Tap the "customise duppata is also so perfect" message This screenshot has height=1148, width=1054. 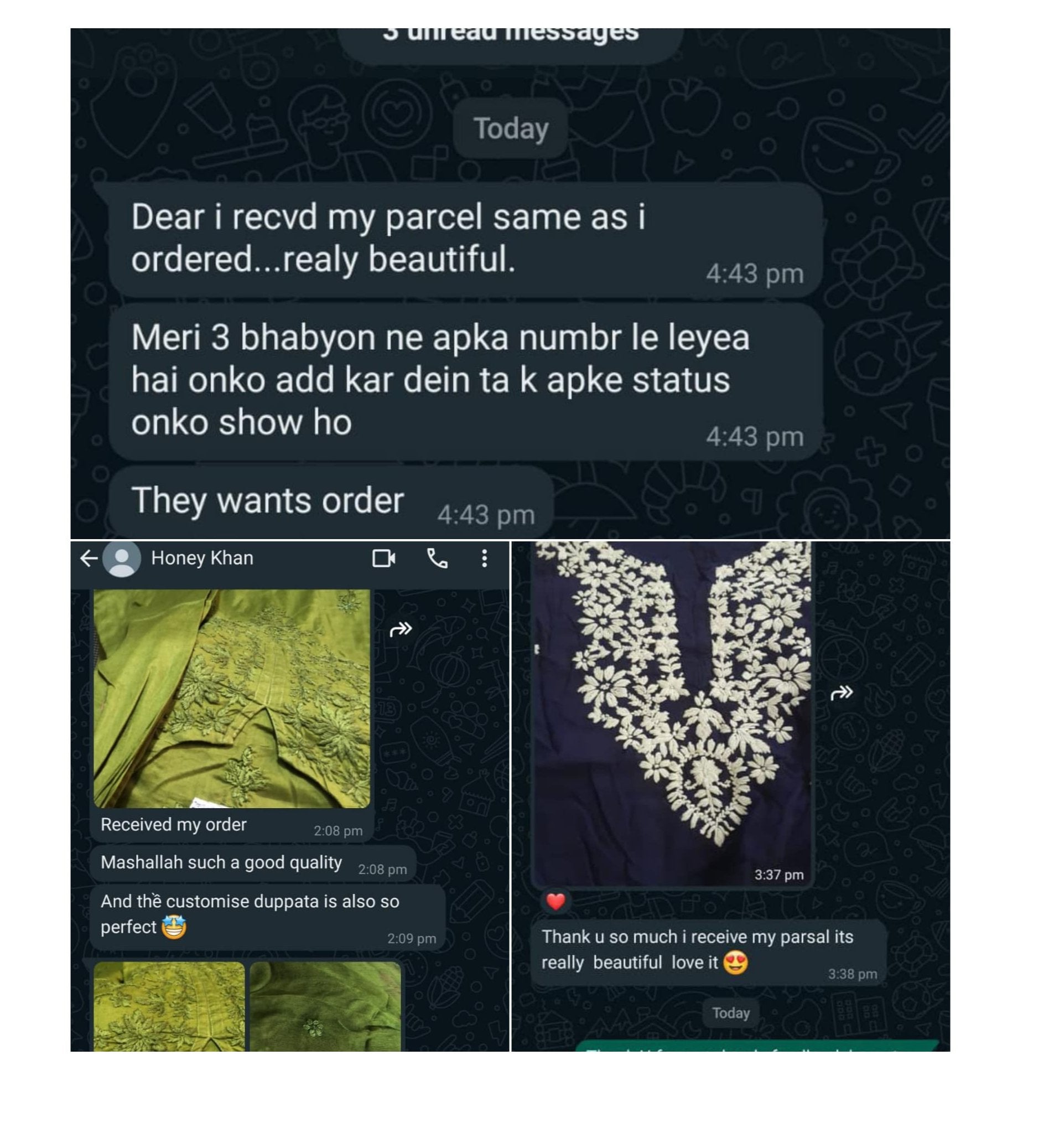[267, 917]
